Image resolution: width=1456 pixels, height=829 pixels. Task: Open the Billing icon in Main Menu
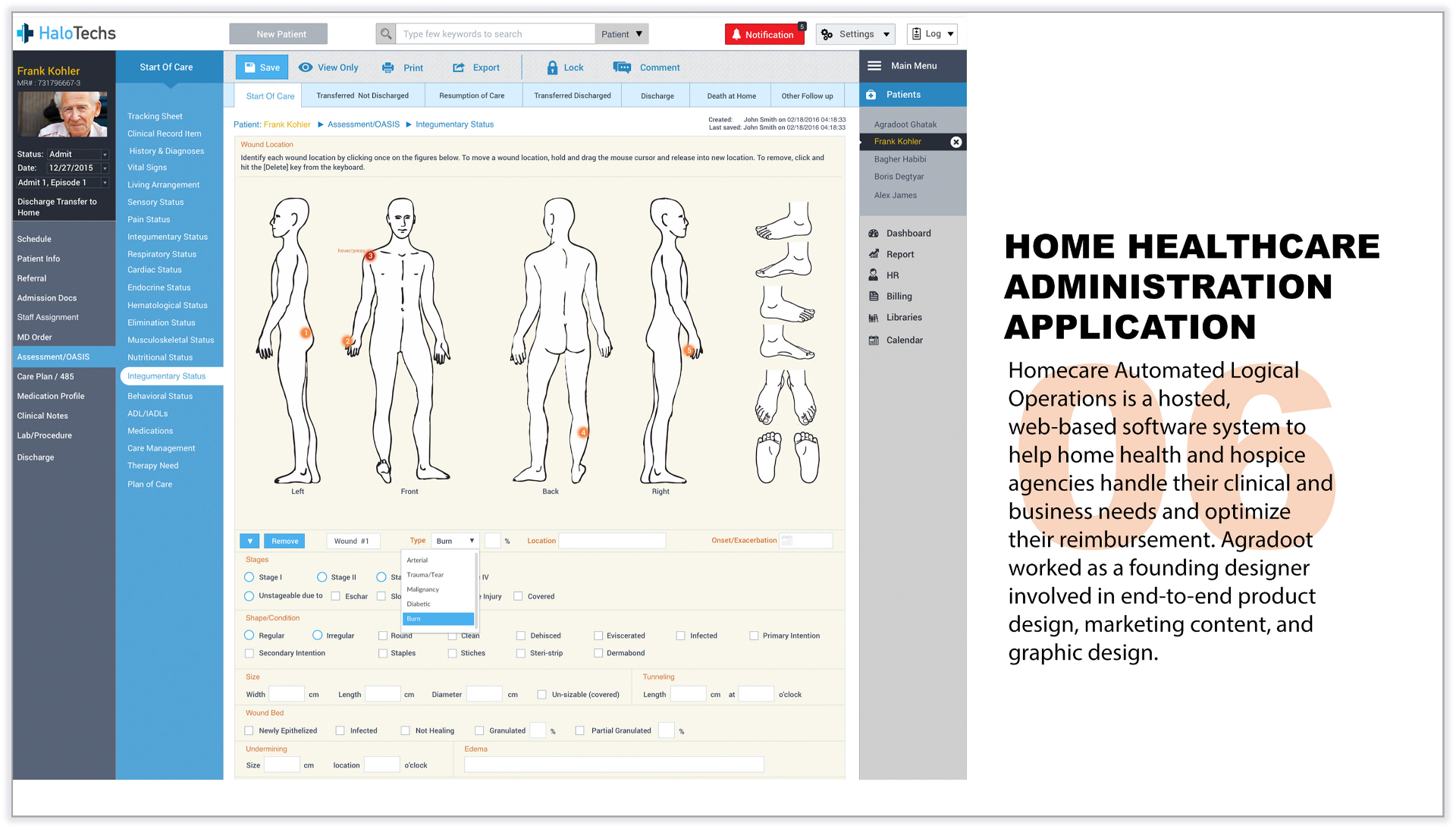point(874,297)
